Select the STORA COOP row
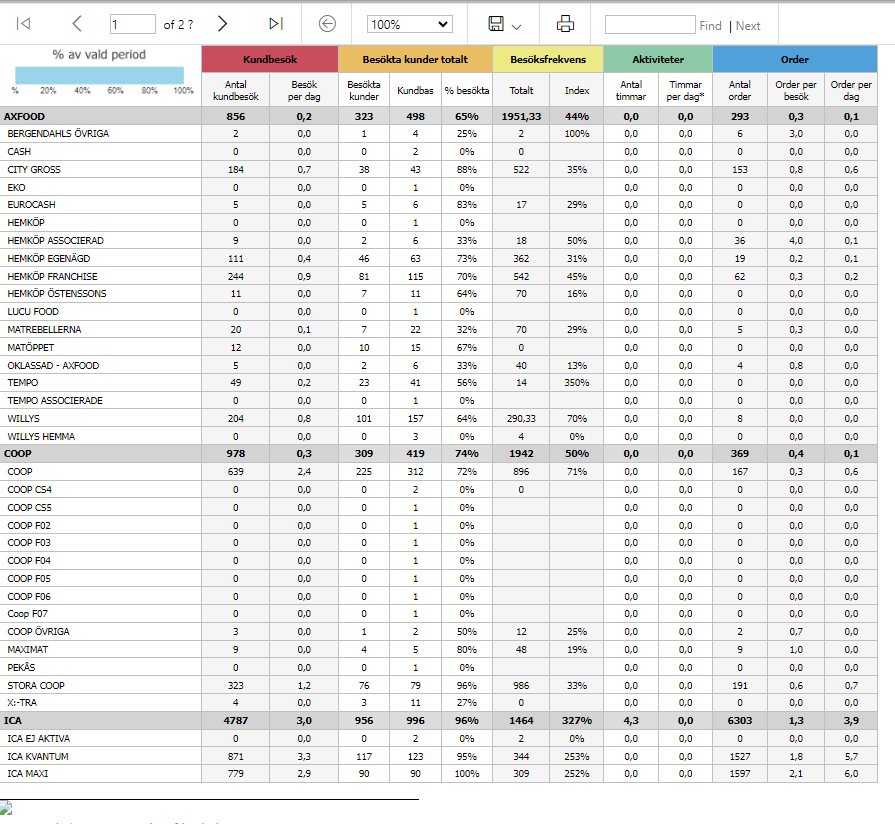Viewport: 895px width, 824px height. click(x=438, y=685)
